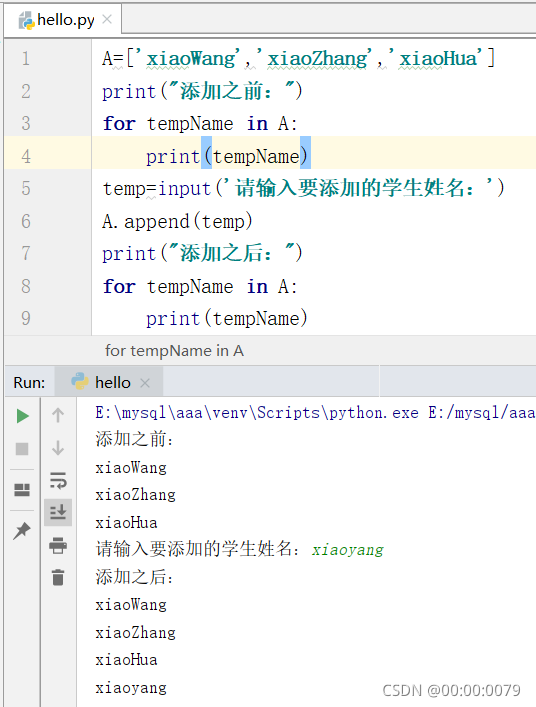Image resolution: width=536 pixels, height=707 pixels.
Task: Print the console output
Action: 58,545
